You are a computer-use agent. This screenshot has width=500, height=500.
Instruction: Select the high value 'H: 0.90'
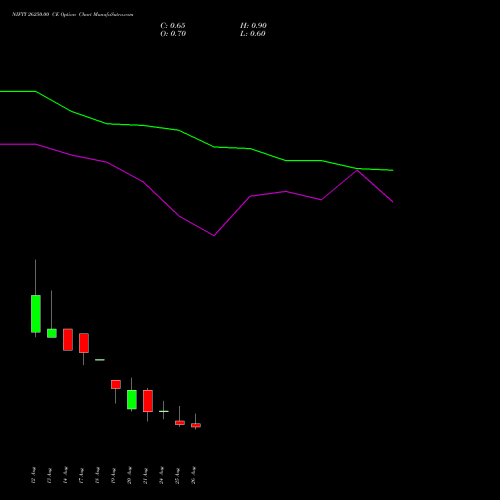click(253, 26)
